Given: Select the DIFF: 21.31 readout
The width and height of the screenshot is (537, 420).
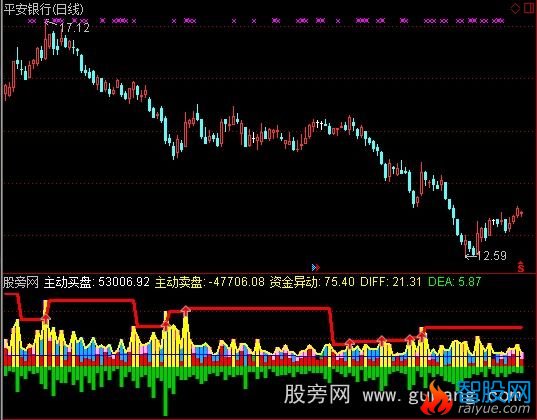Looking at the screenshot, I should pyautogui.click(x=391, y=282).
